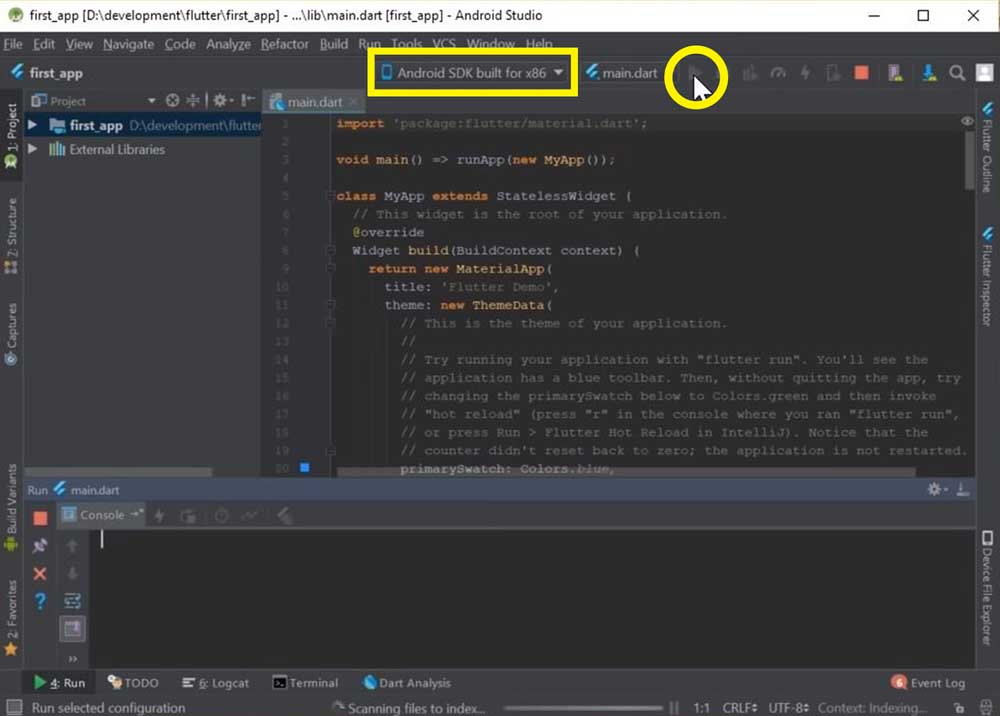
Task: Click the CRLF line separator in status bar
Action: [x=740, y=708]
